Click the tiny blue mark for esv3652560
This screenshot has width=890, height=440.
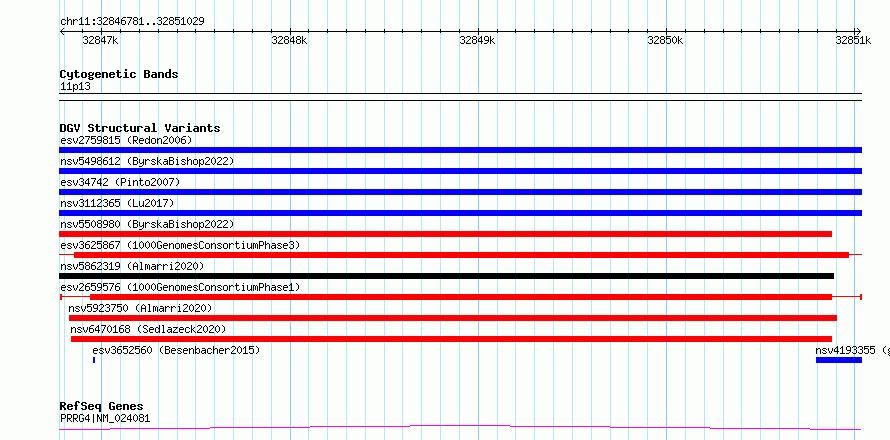tap(94, 360)
